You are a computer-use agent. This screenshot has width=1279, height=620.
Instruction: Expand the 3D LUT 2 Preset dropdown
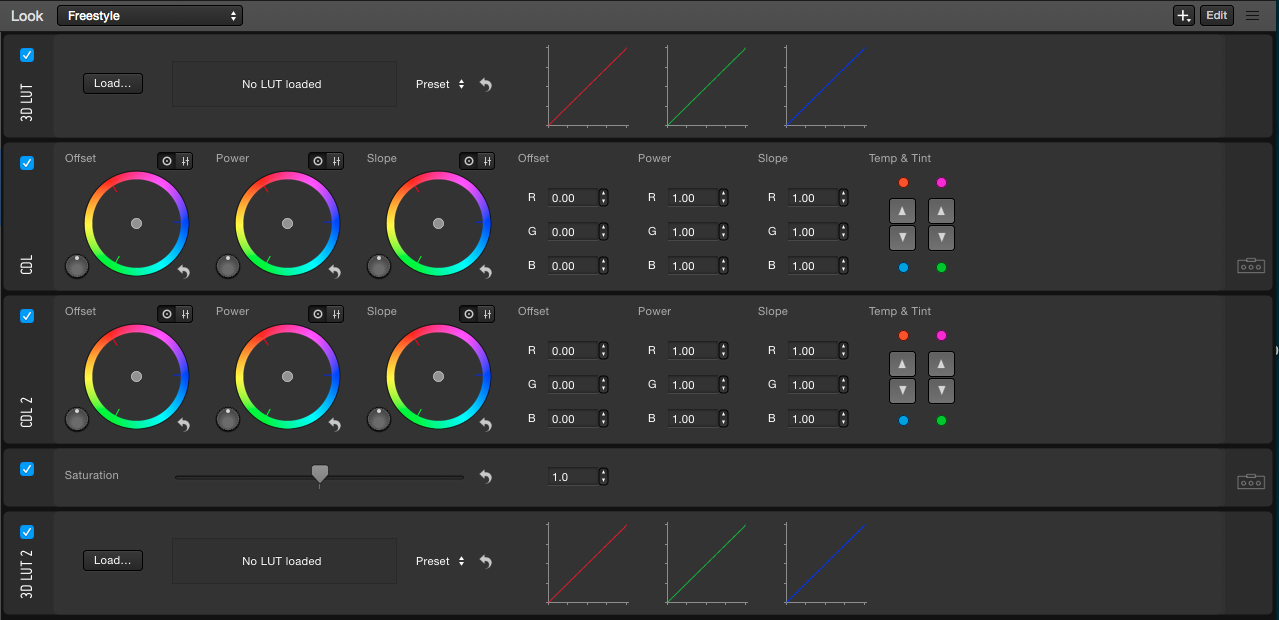click(441, 562)
